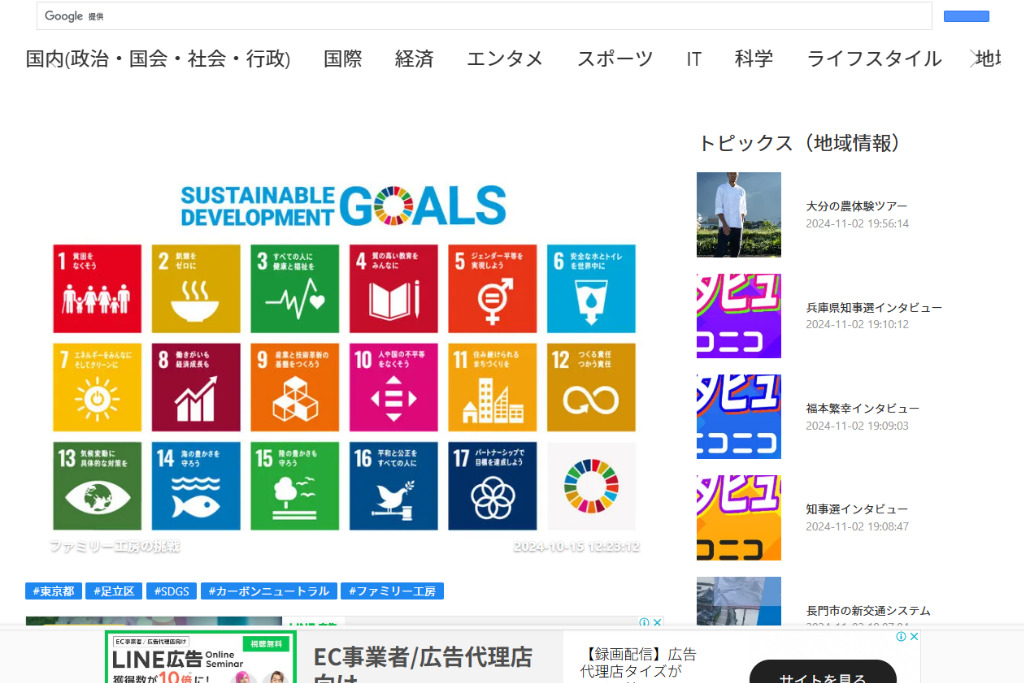Open the #カーボンニュートラル tag
Image resolution: width=1024 pixels, height=683 pixels.
pos(268,591)
